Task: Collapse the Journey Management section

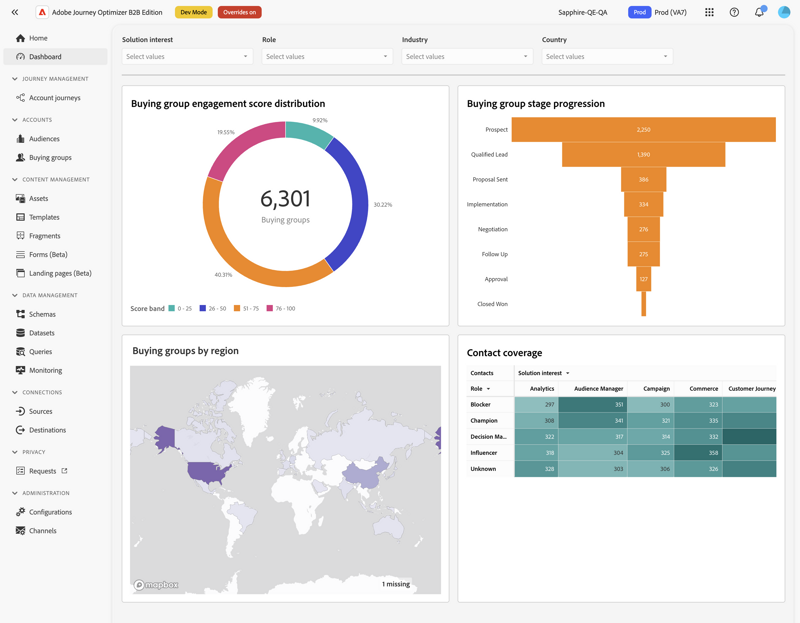Action: pyautogui.click(x=15, y=79)
